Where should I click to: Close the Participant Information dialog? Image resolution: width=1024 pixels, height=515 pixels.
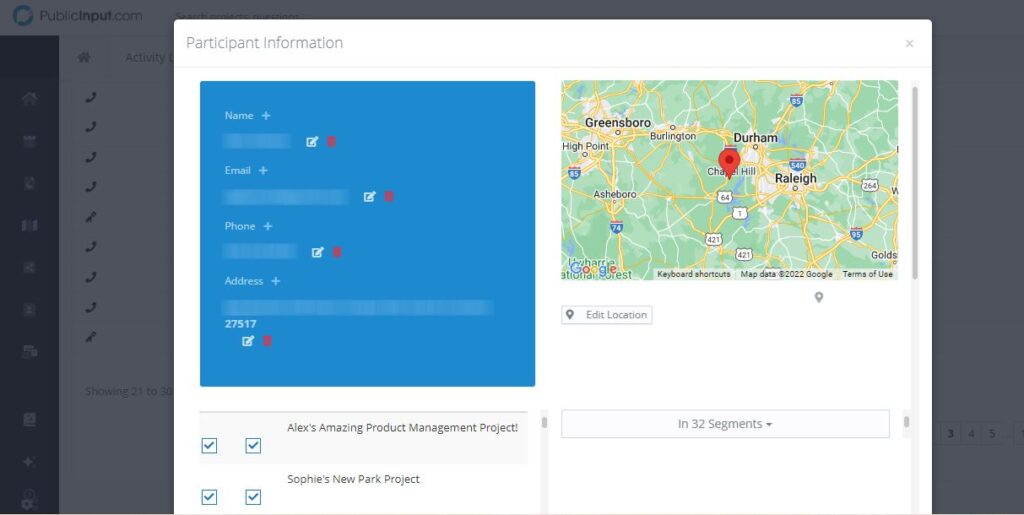point(909,44)
